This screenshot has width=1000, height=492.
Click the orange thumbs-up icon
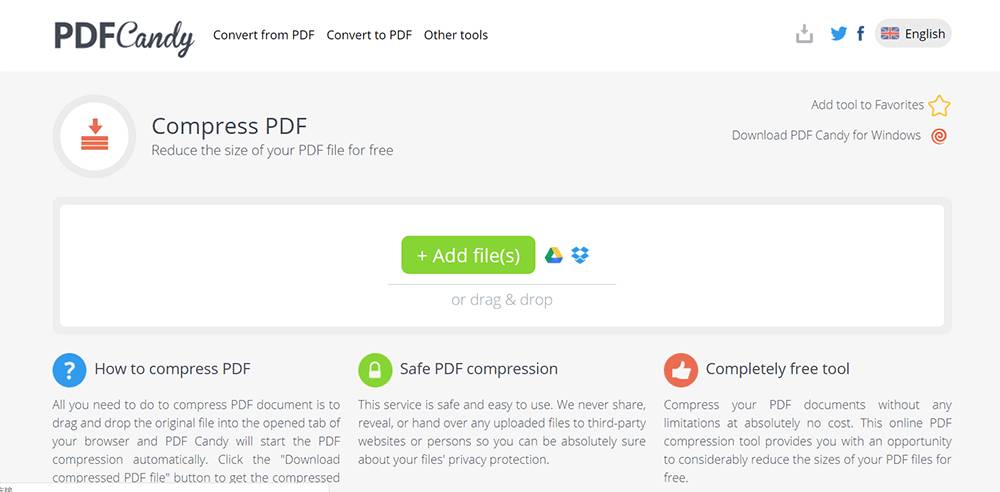tap(680, 370)
